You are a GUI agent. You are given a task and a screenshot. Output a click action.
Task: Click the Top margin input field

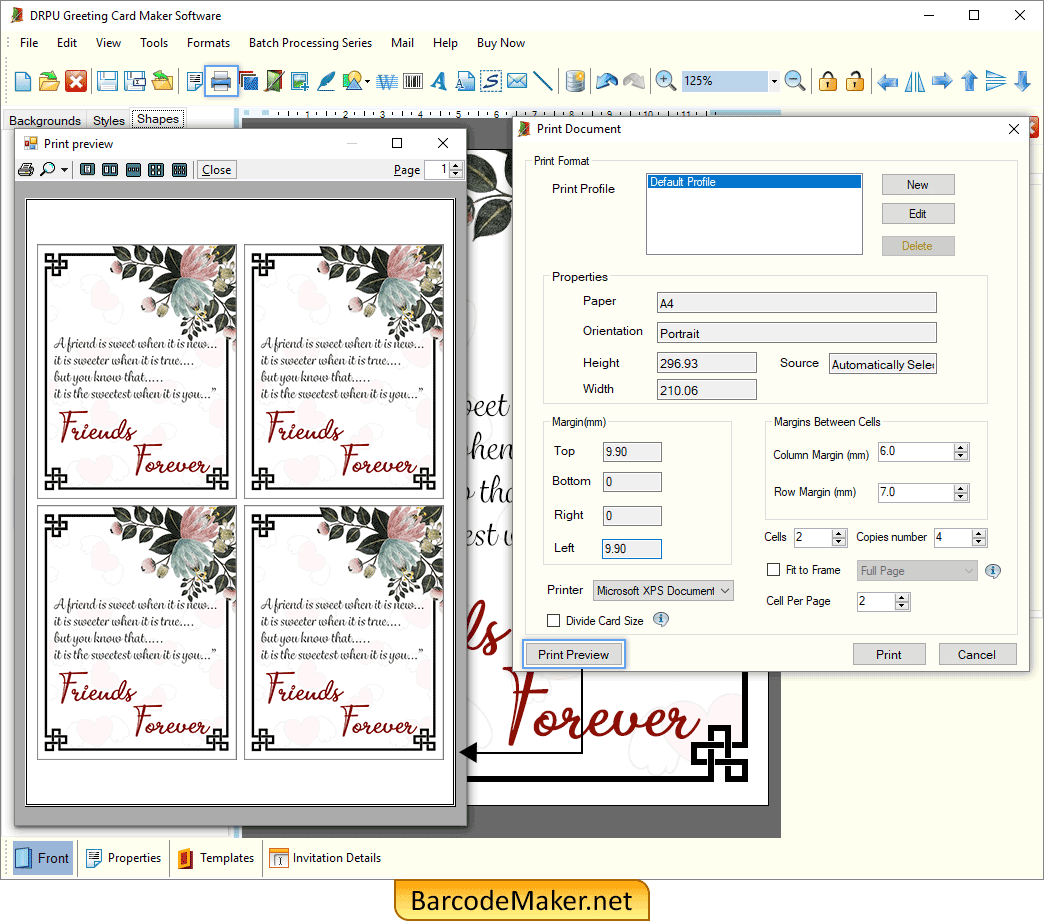632,452
